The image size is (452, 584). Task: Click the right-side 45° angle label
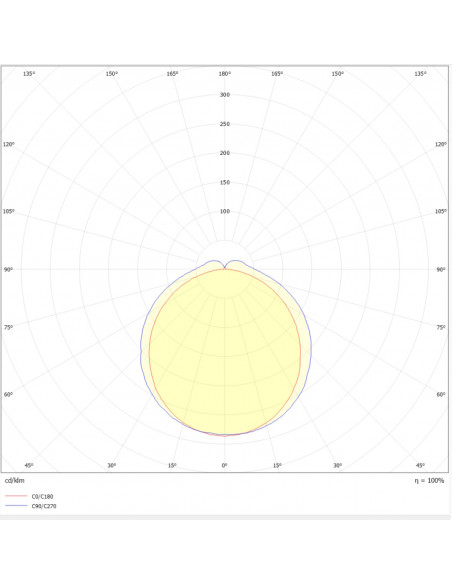pyautogui.click(x=420, y=465)
